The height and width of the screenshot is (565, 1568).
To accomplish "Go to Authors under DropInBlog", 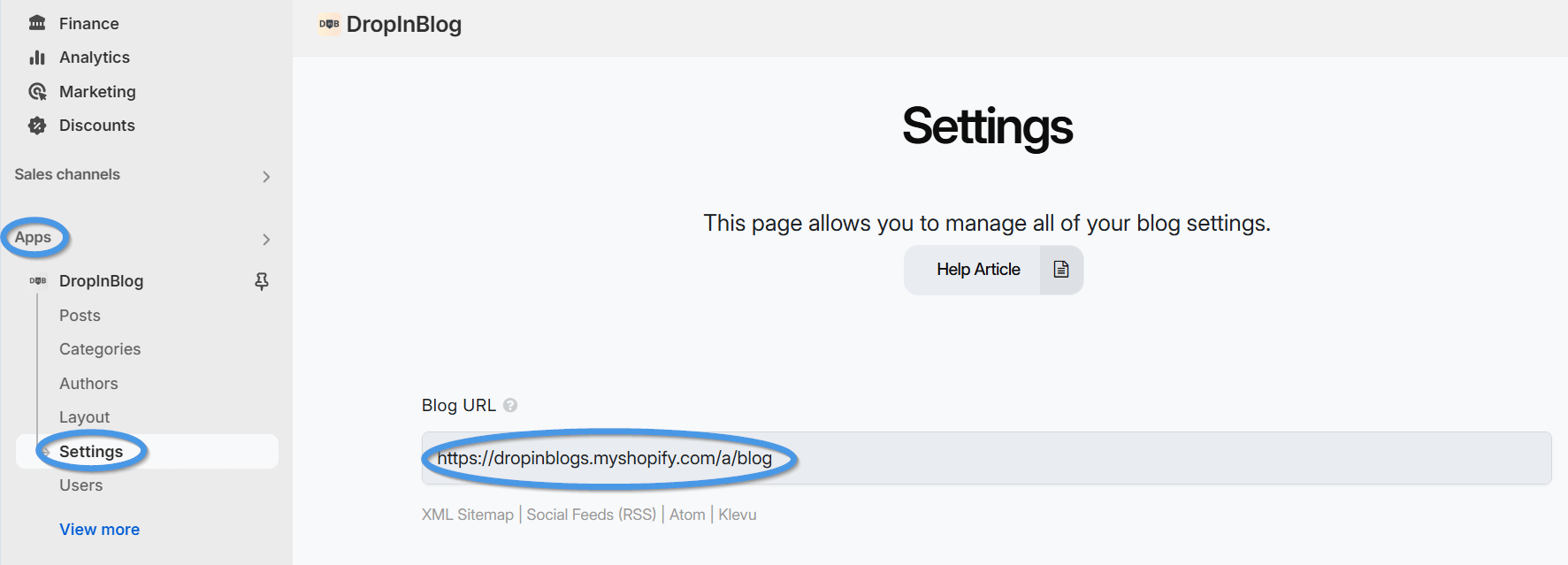I will pyautogui.click(x=88, y=384).
